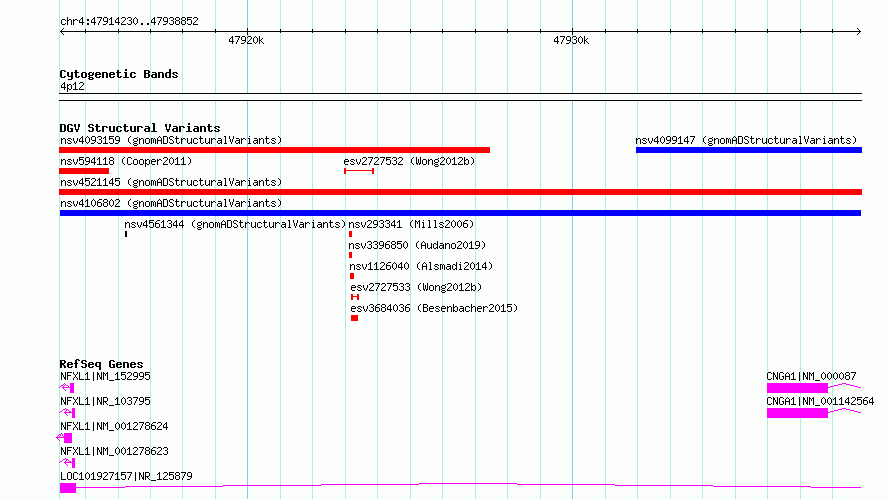This screenshot has width=890, height=499.
Task: Open the nsv4521145 (gnomADStructuralVariants) label
Action: (x=171, y=182)
